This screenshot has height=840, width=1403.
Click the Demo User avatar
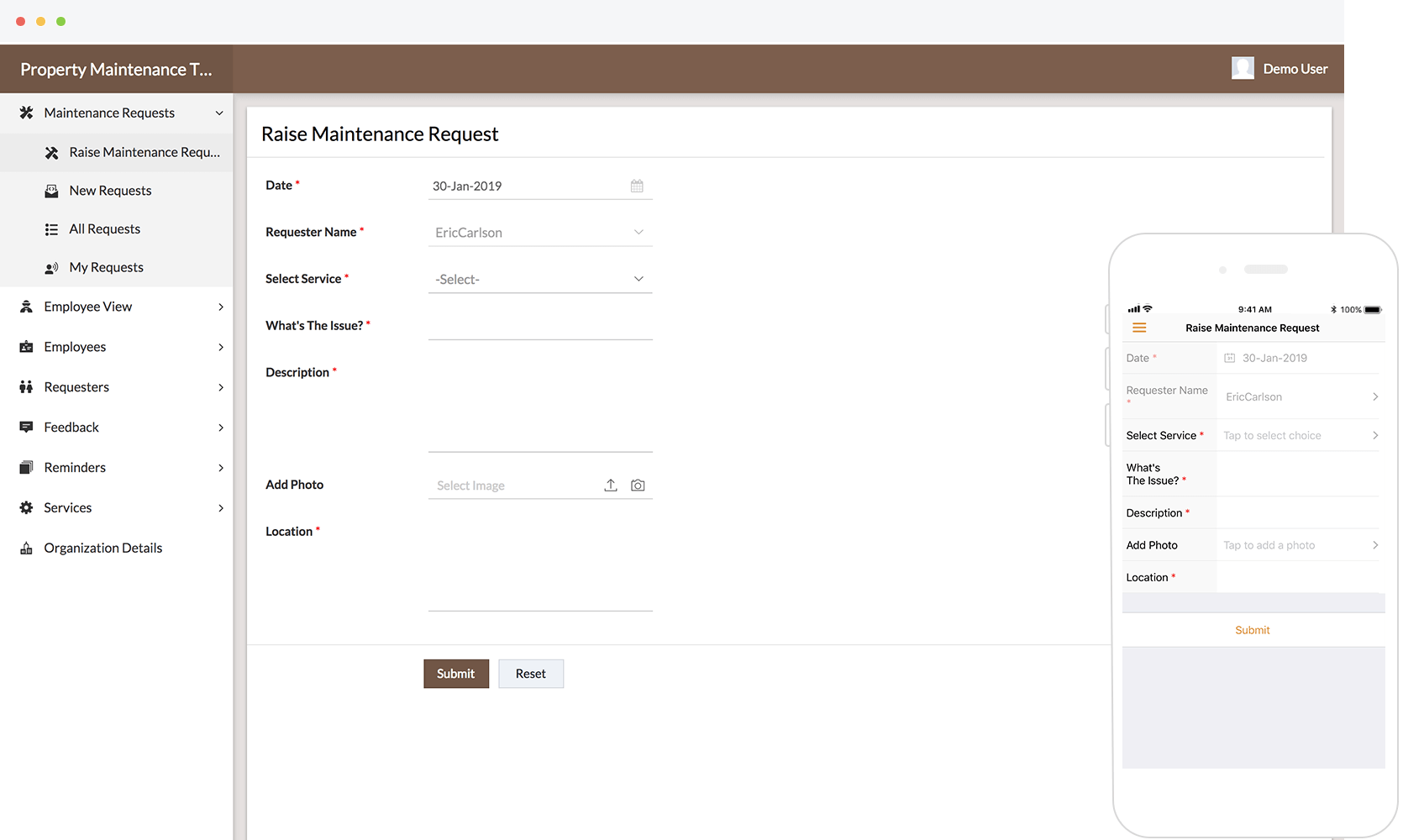(x=1243, y=68)
